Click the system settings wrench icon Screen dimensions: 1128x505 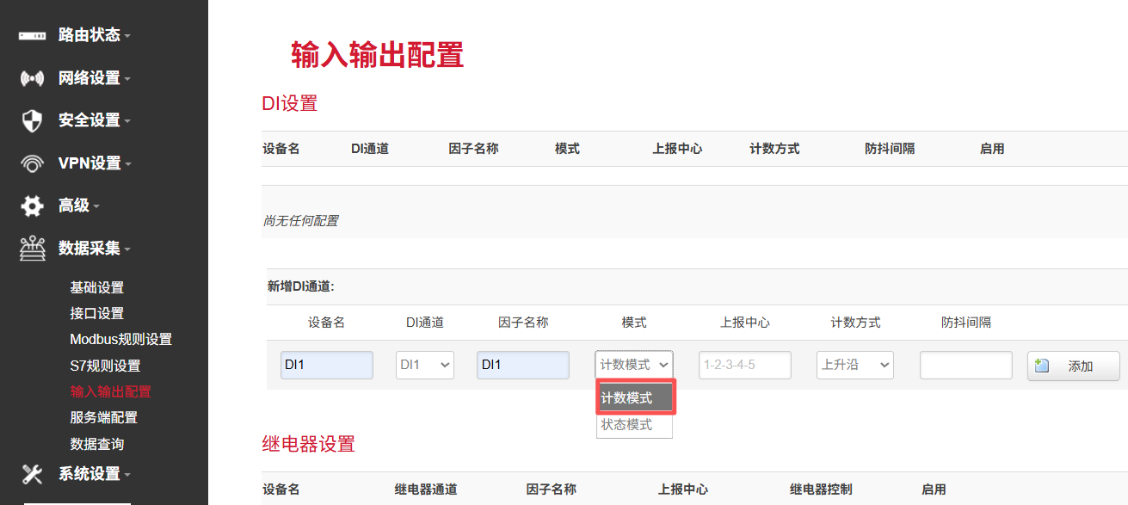coord(32,473)
